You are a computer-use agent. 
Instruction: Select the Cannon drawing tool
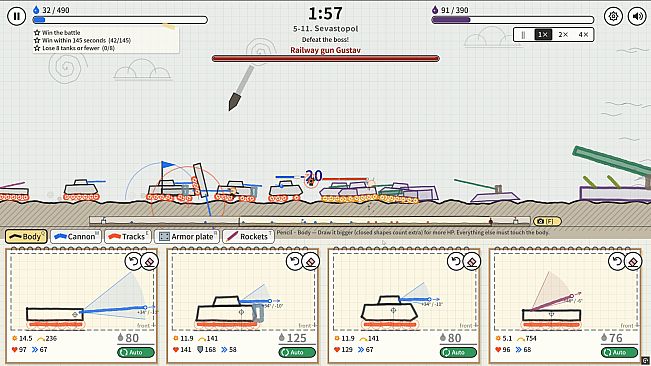point(76,237)
